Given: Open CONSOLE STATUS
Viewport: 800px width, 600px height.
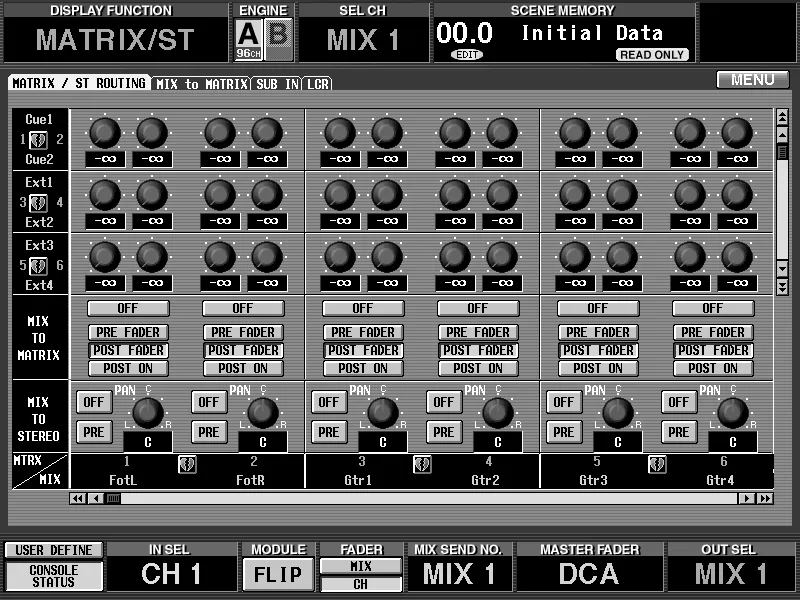Looking at the screenshot, I should coord(54,576).
